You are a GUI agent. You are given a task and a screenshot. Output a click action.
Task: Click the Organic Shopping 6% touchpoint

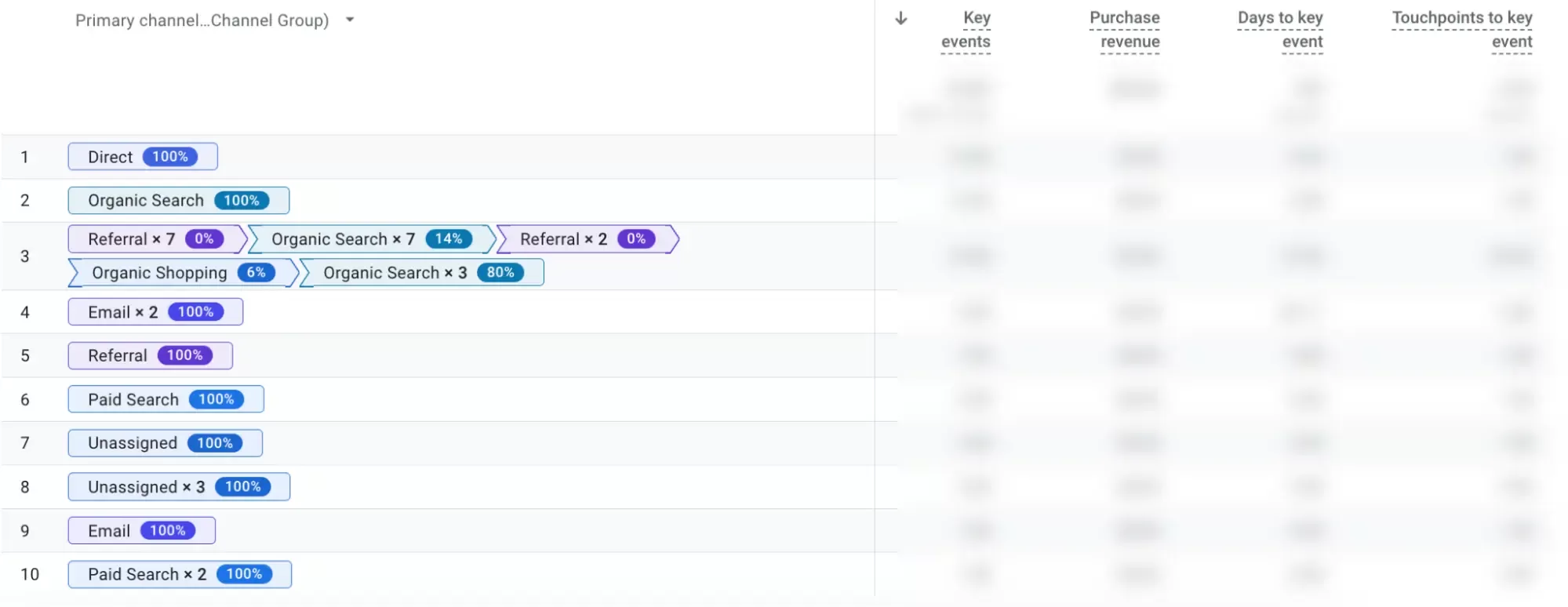pyautogui.click(x=183, y=273)
